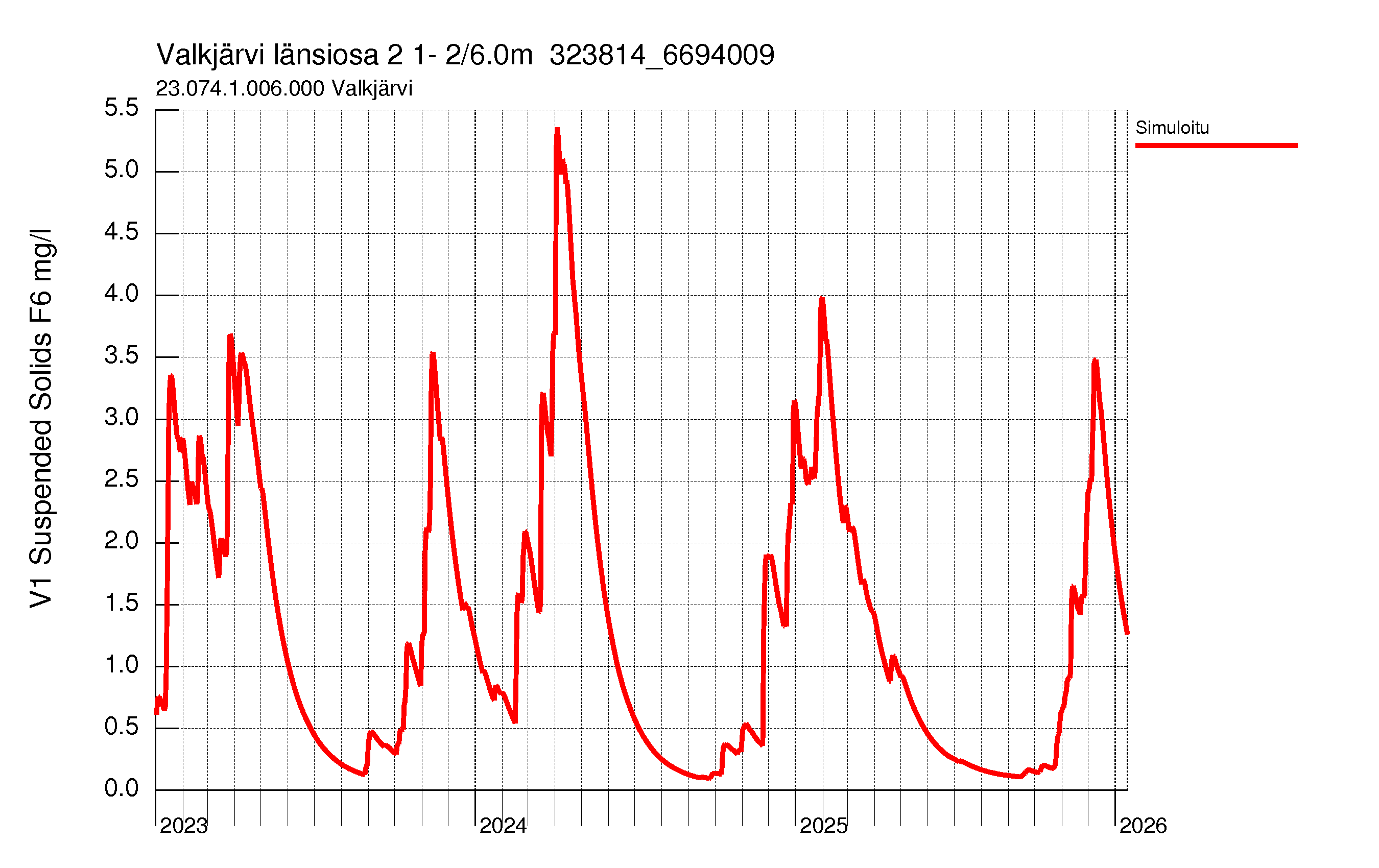
Task: Click the 2024 year label
Action: (503, 826)
